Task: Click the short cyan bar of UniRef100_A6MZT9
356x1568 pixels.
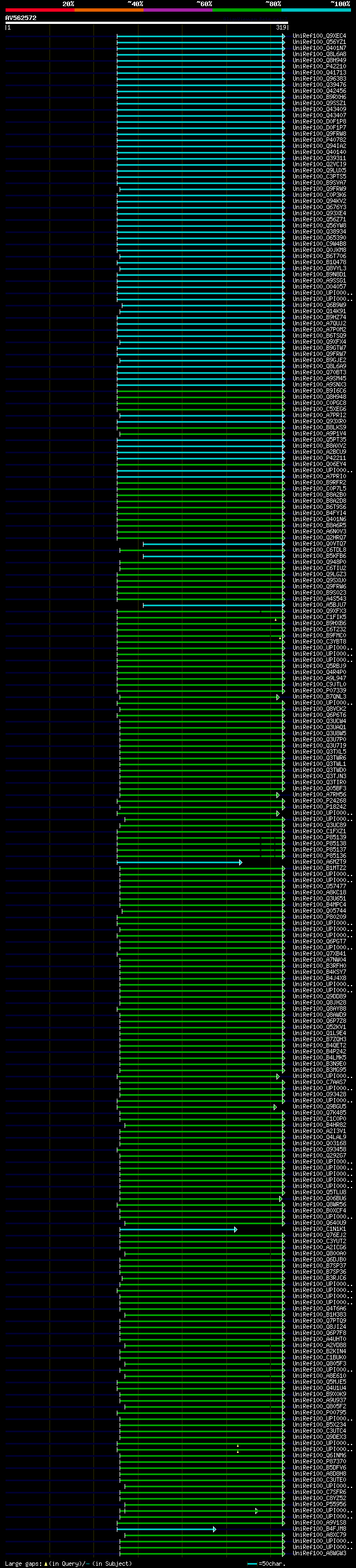Action: coord(180,862)
